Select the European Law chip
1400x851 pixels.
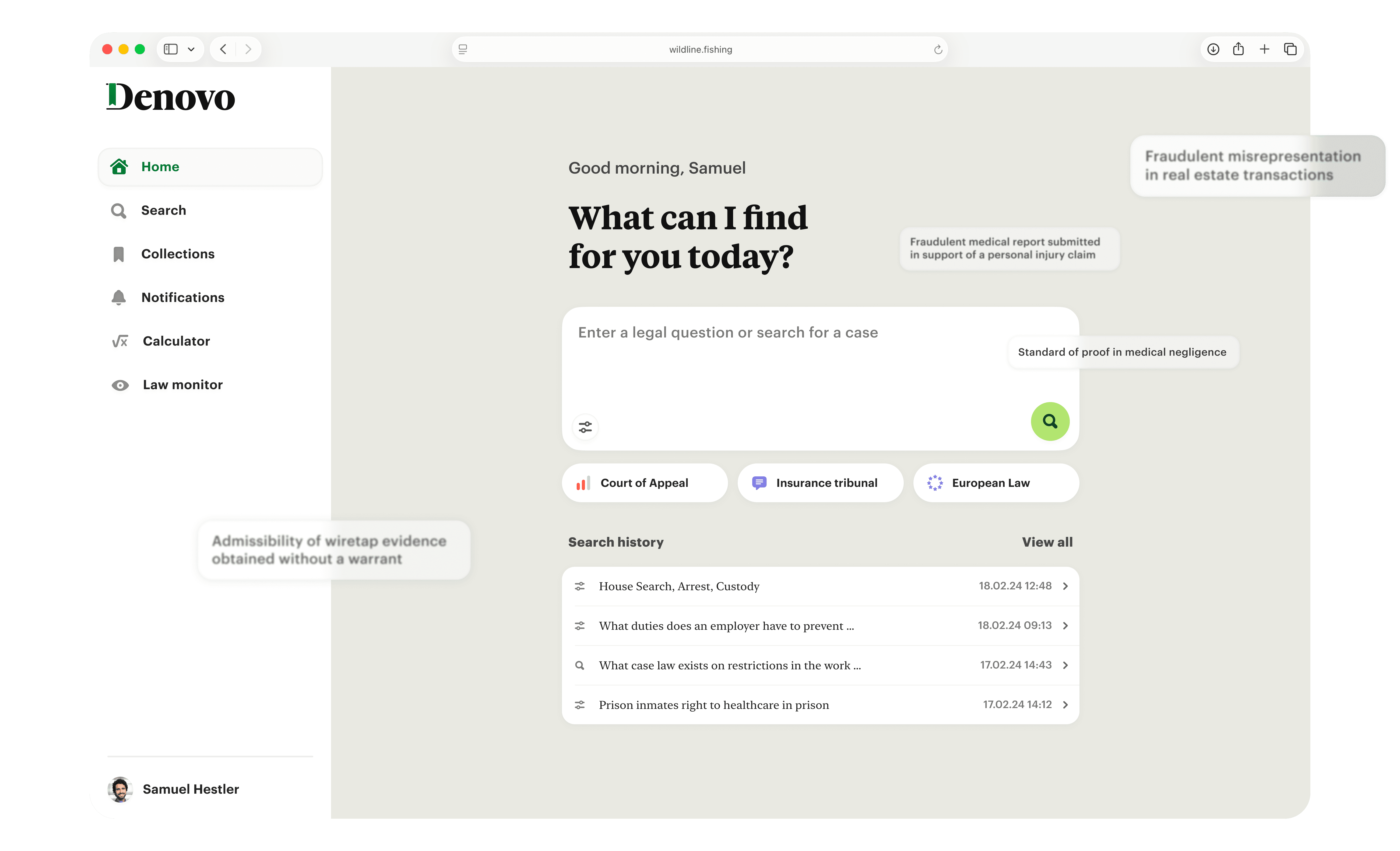coord(996,483)
